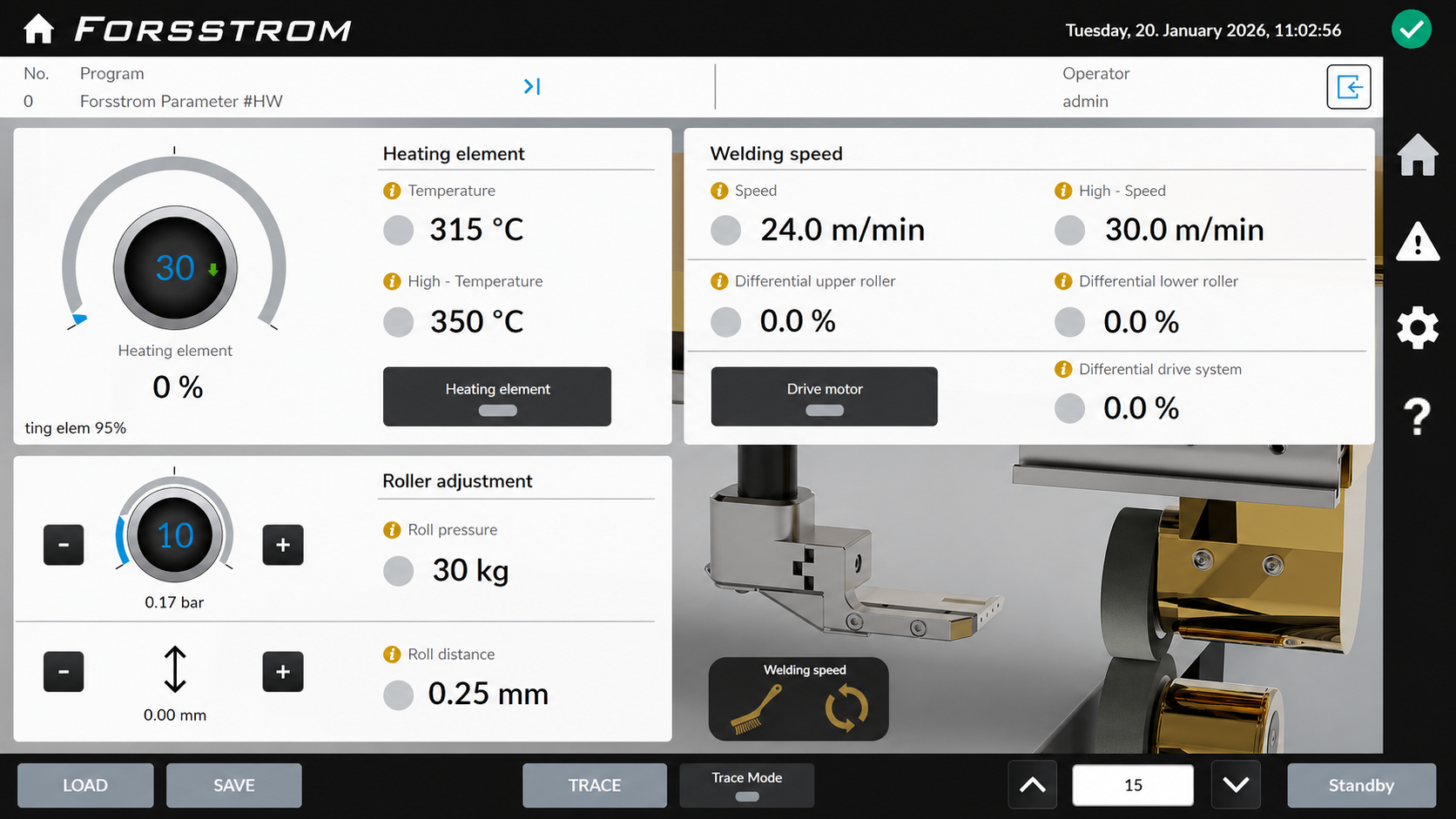Click the down chevron beside value 15
Viewport: 1456px width, 819px height.
pyautogui.click(x=1235, y=785)
